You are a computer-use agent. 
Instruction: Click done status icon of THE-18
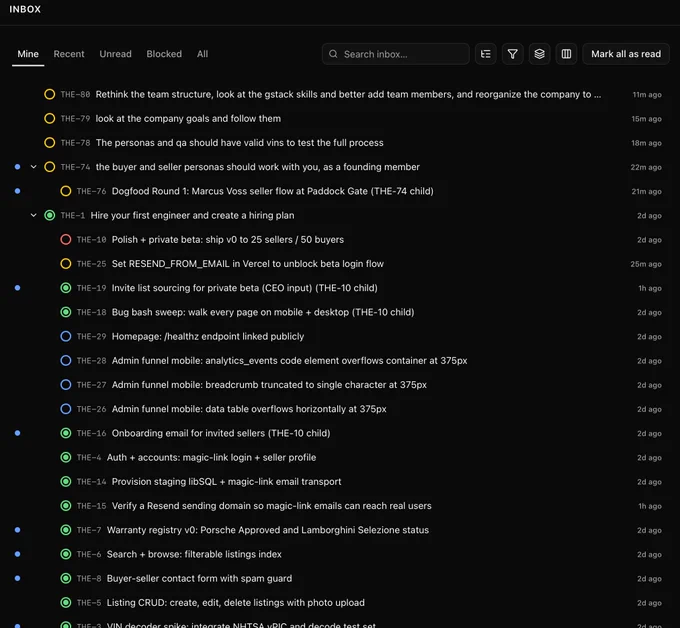[x=65, y=312]
